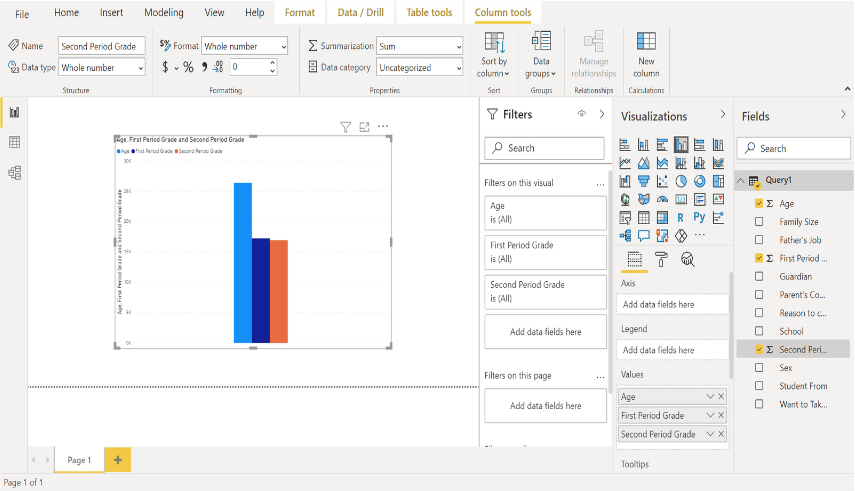The height and width of the screenshot is (491, 855).
Task: Add a new page with plus button
Action: (x=117, y=459)
